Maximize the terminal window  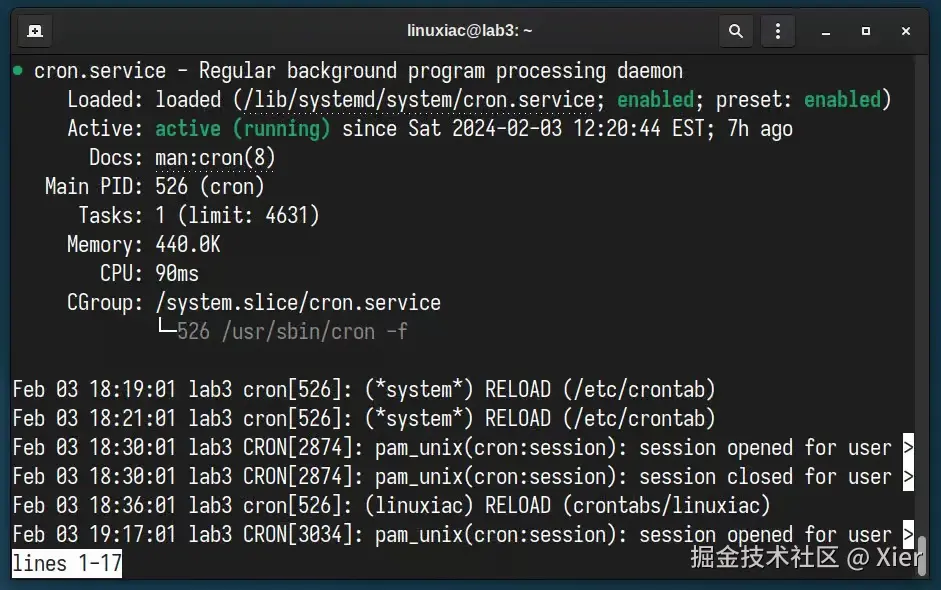[x=866, y=31]
